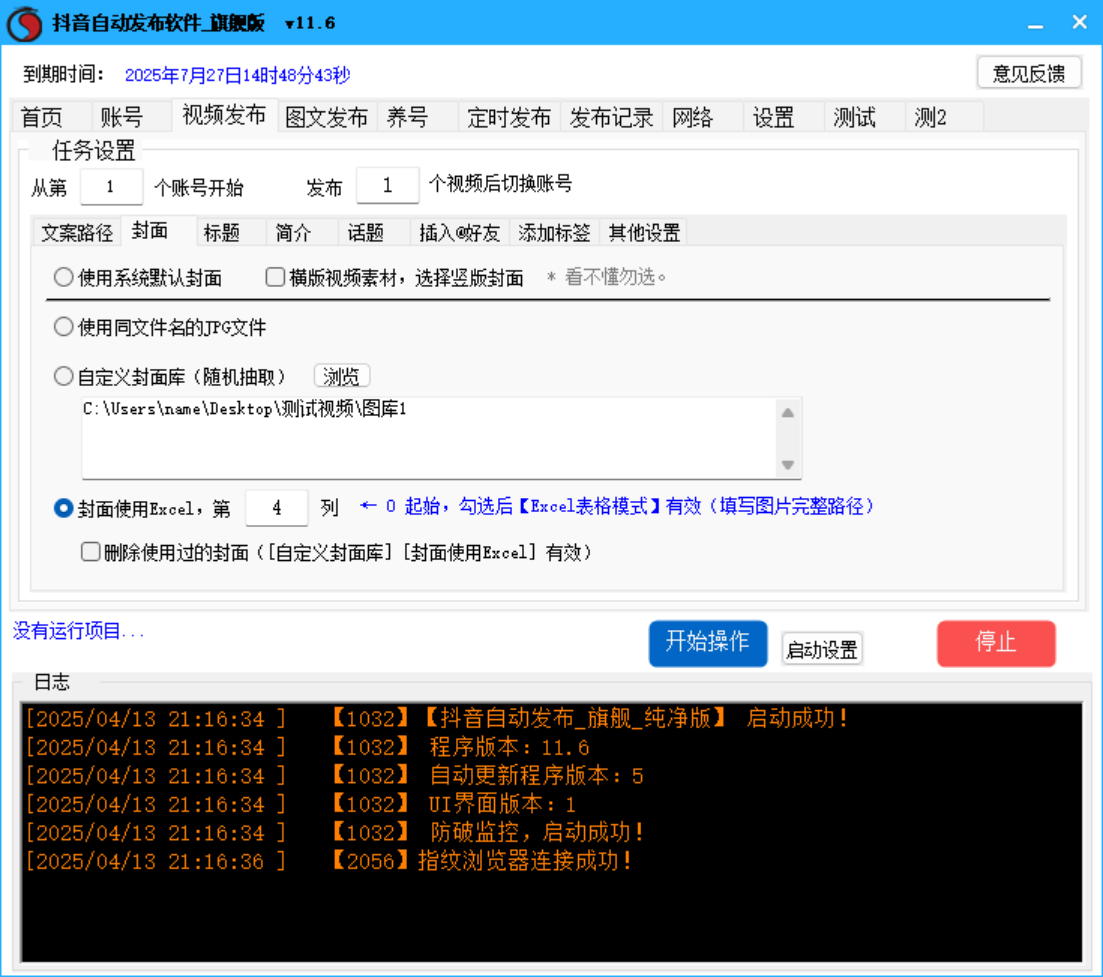Choose 自定义封面库（随机抽取） radio option
Screen dimensions: 1103x977
(170, 377)
